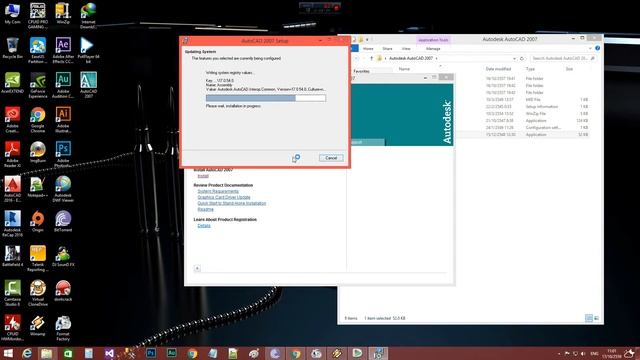This screenshot has width=640, height=360.
Task: Open the Manage tab in File Explorer
Action: pyautogui.click(x=433, y=49)
